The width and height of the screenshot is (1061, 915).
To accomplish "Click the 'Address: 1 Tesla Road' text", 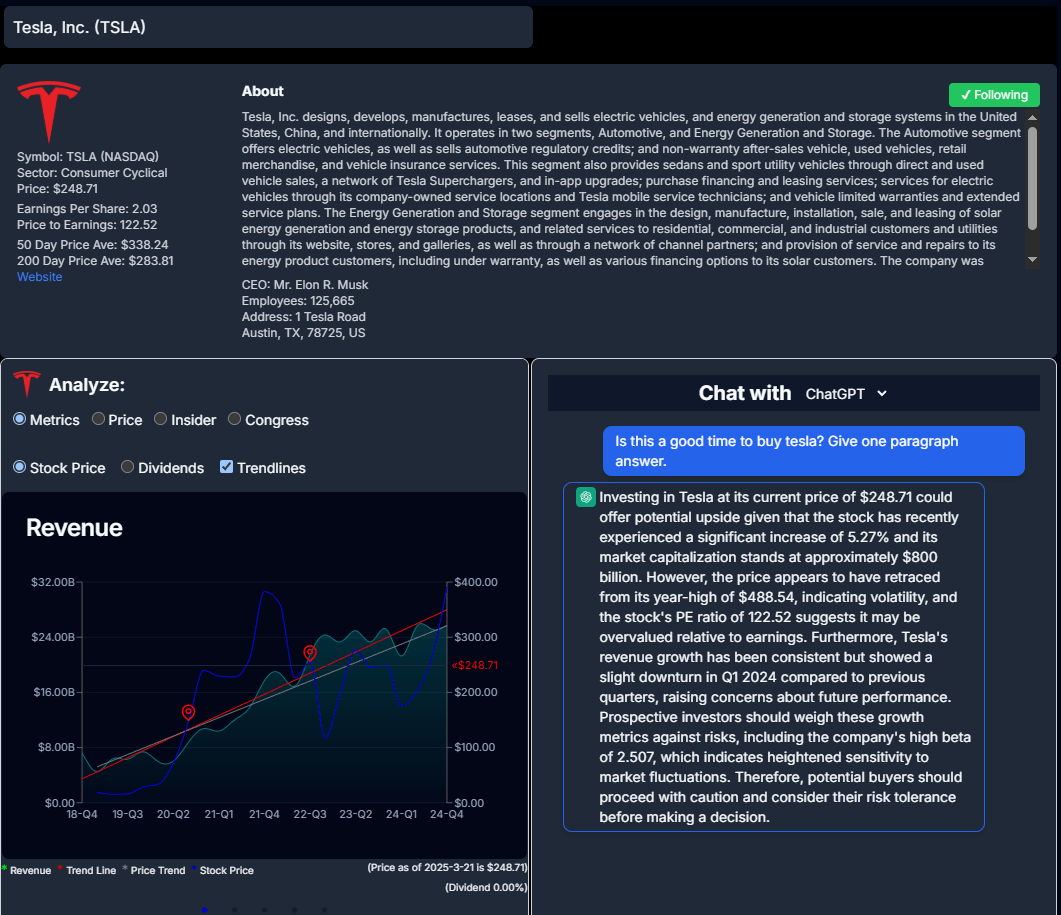I will point(304,317).
